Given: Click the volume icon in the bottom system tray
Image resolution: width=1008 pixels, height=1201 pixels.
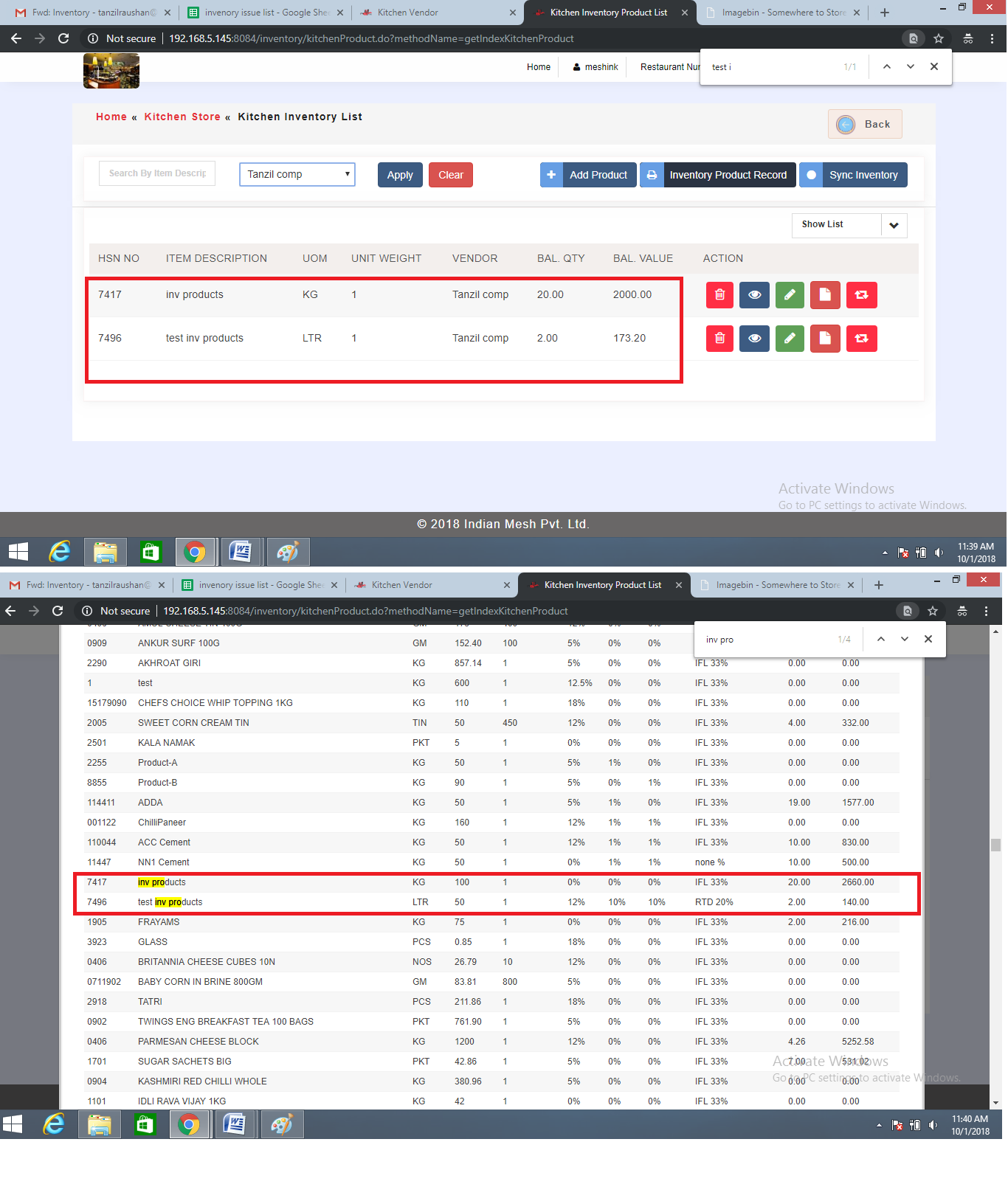Looking at the screenshot, I should pos(933,1125).
